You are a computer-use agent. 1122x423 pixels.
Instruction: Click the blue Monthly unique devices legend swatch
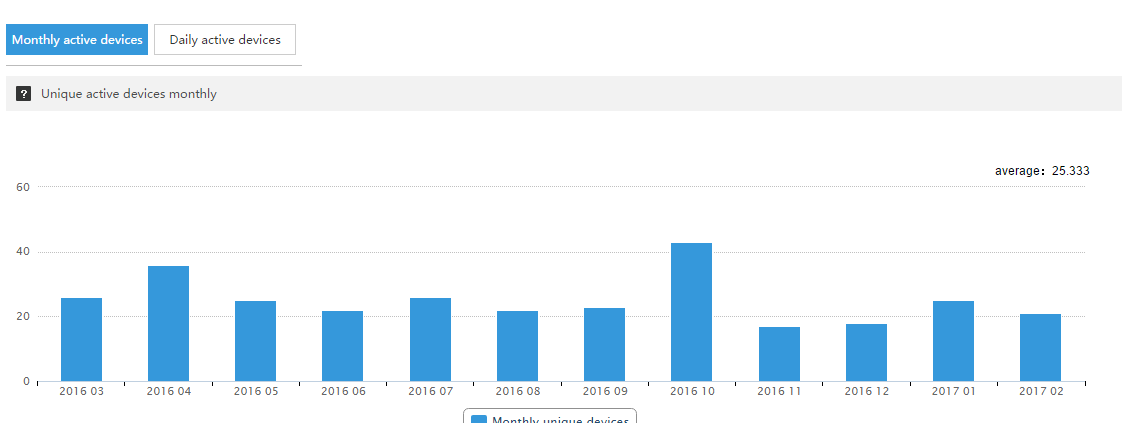[479, 419]
